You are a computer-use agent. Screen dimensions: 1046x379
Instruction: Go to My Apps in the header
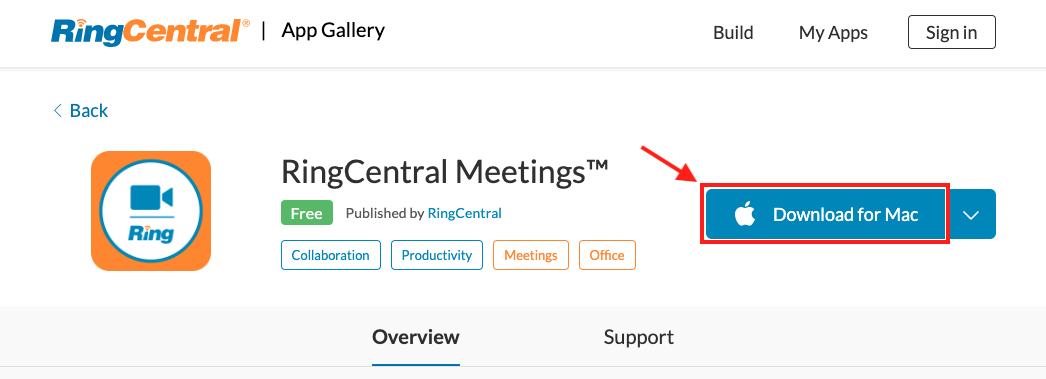[833, 33]
